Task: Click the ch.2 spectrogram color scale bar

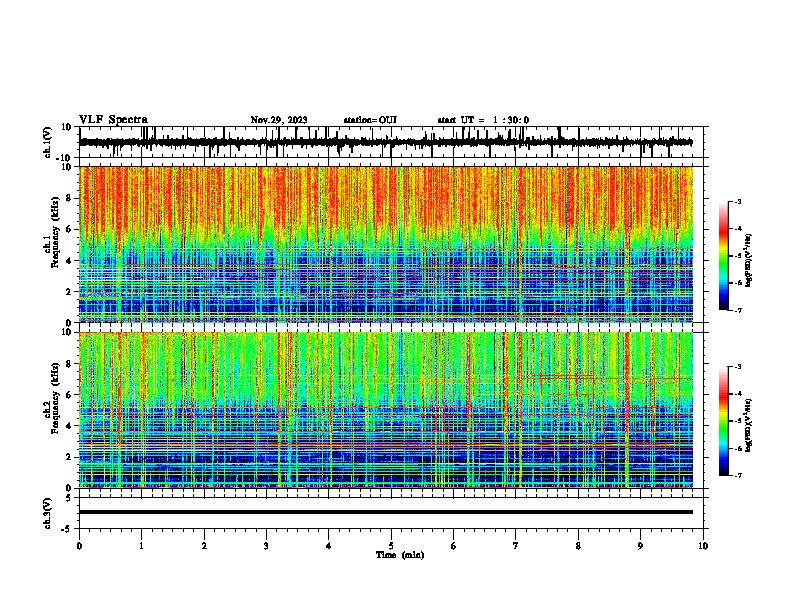Action: point(724,421)
